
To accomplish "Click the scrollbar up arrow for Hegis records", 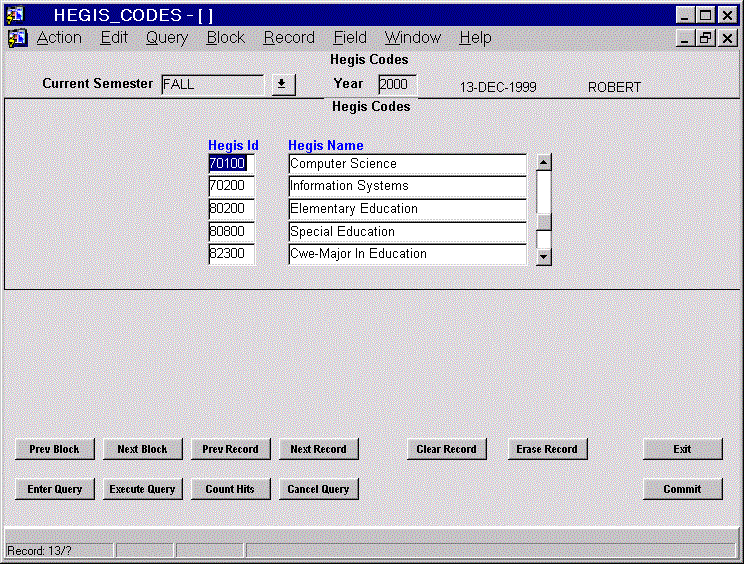I will tap(543, 162).
